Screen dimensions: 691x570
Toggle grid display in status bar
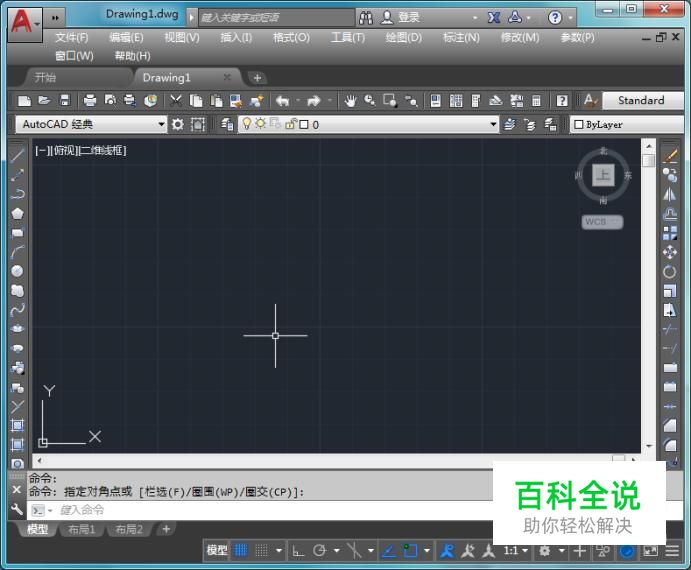pyautogui.click(x=241, y=550)
